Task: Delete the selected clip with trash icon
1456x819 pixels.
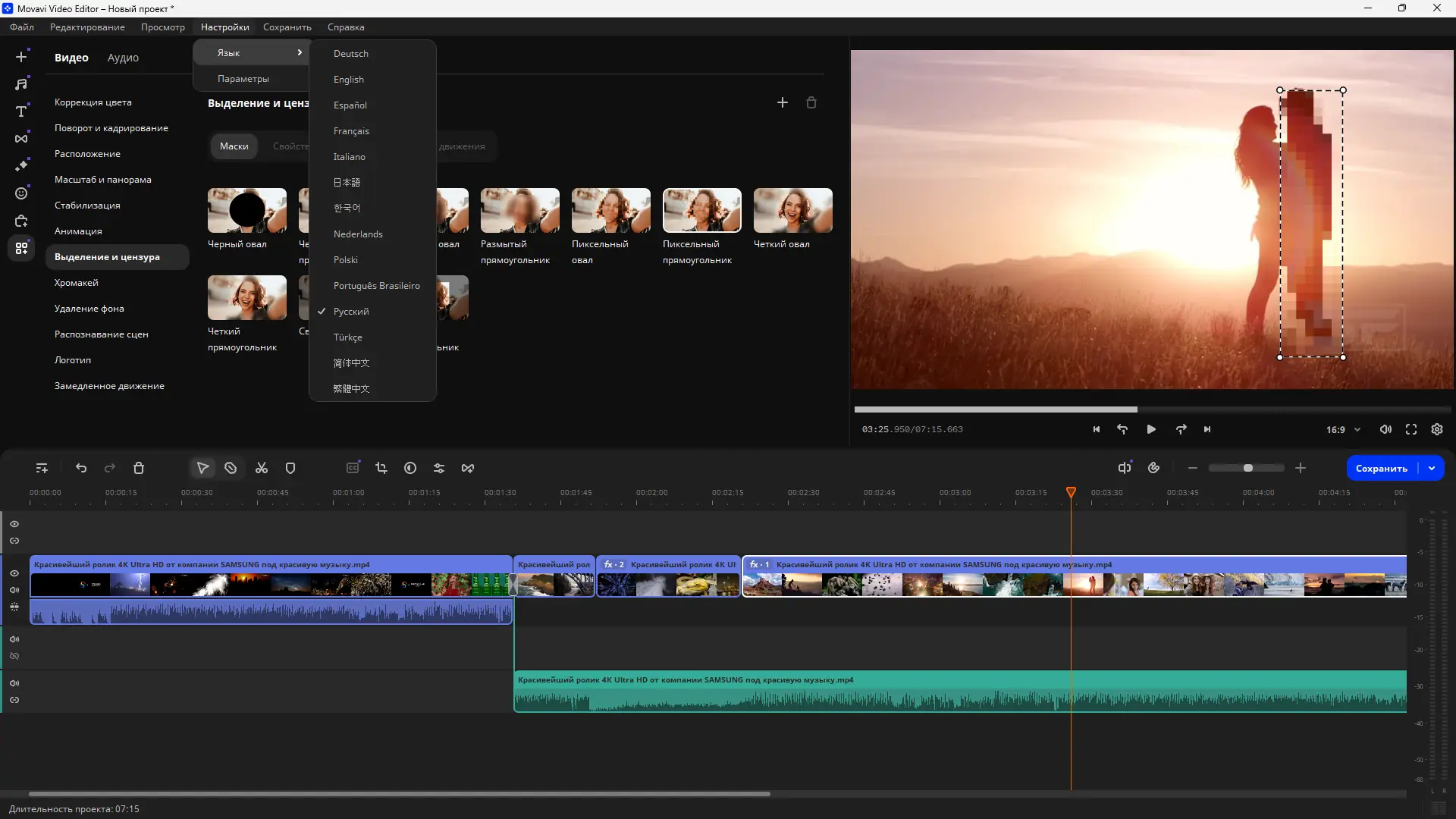Action: click(x=139, y=469)
